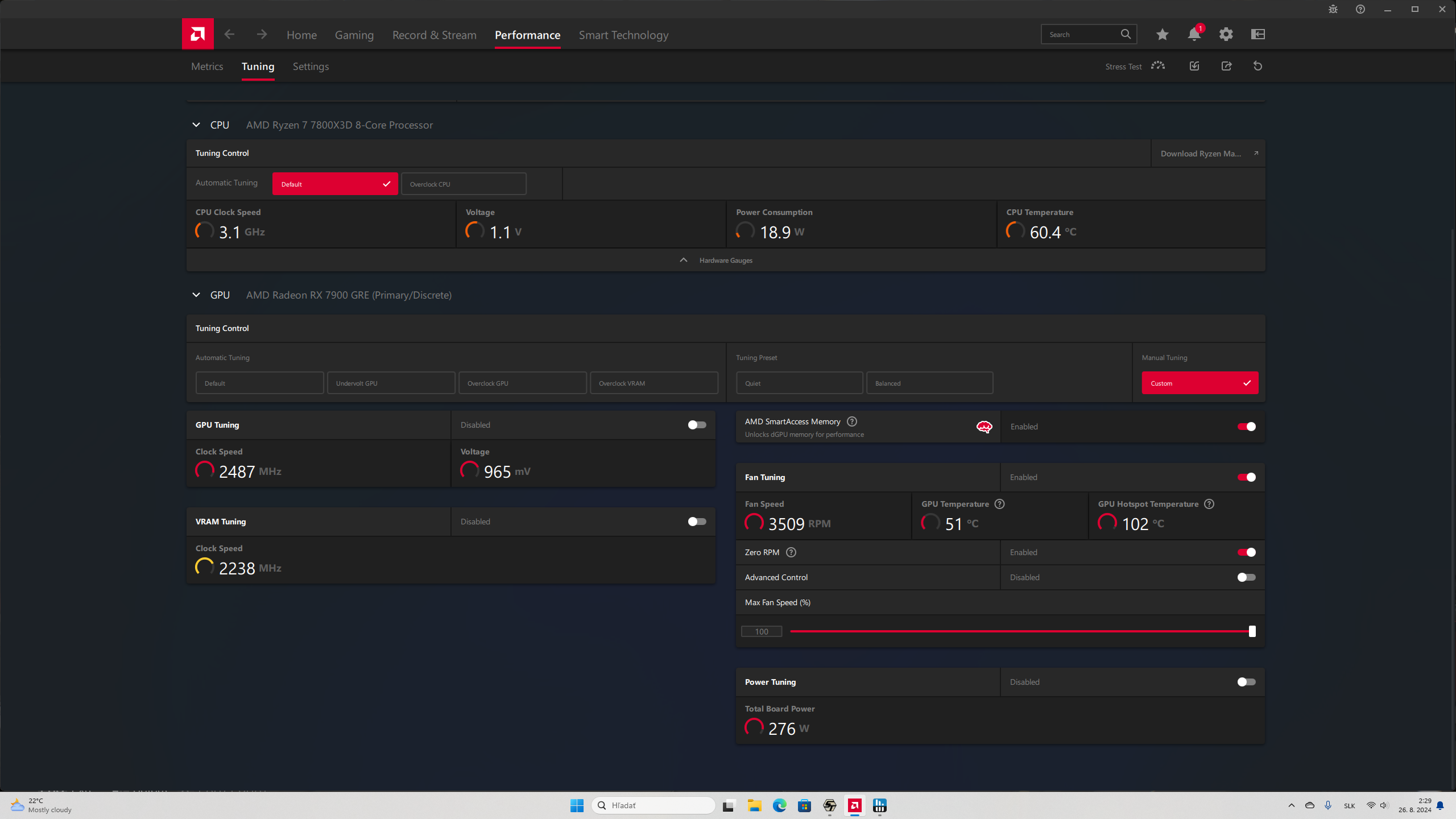Open settings gear icon
The image size is (1456, 819).
pyautogui.click(x=1226, y=35)
